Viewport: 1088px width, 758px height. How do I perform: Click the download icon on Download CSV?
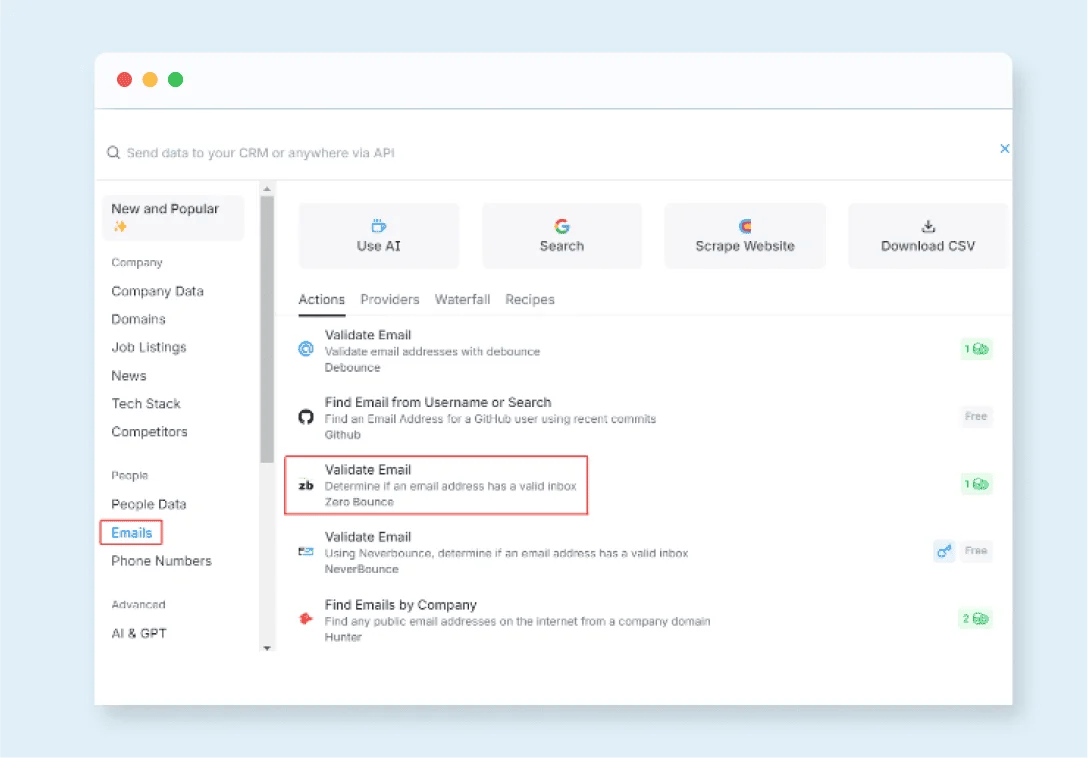pyautogui.click(x=927, y=227)
